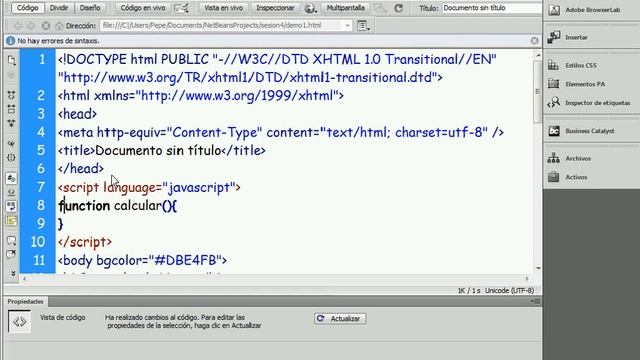Open Multipantalla options
The height and width of the screenshot is (360, 640).
(x=345, y=8)
